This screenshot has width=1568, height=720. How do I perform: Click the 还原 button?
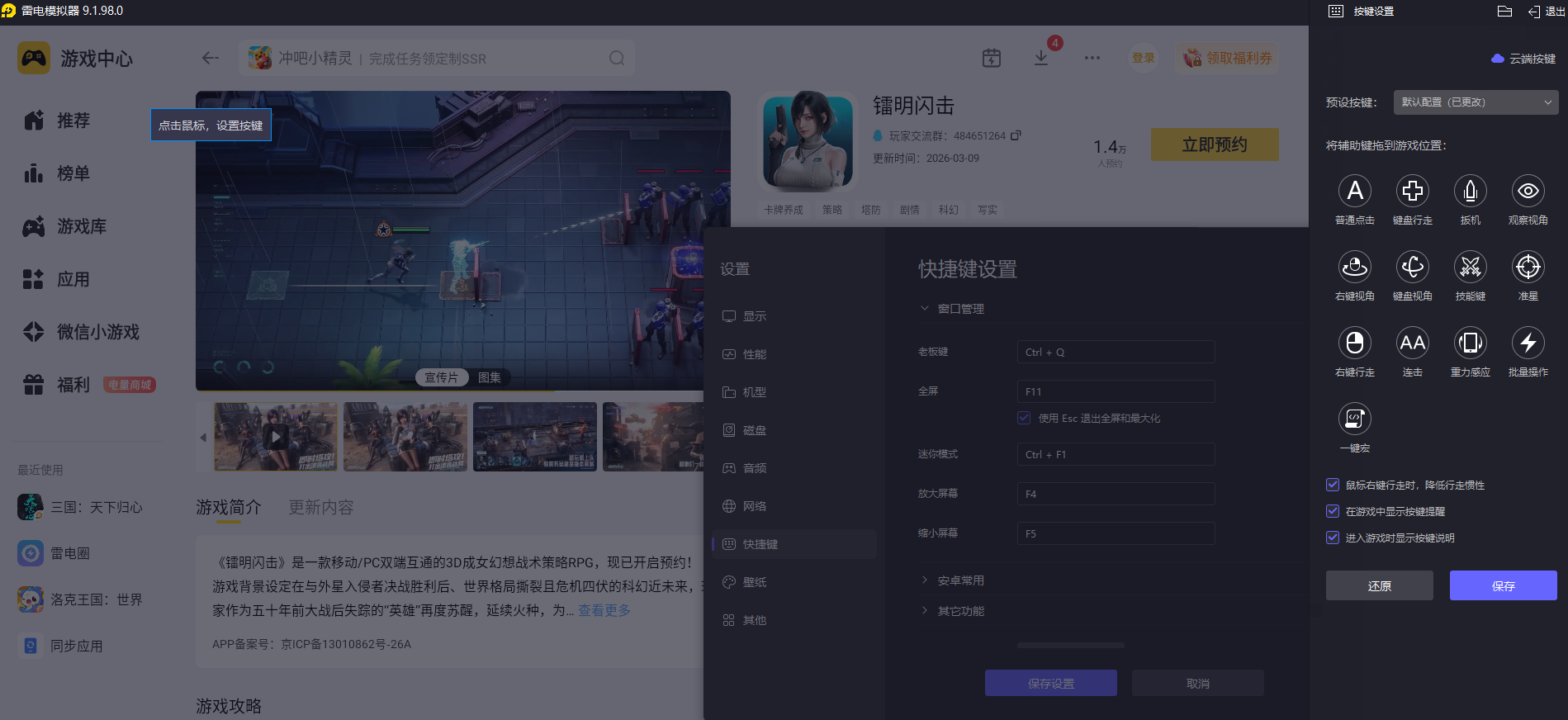coord(1379,585)
